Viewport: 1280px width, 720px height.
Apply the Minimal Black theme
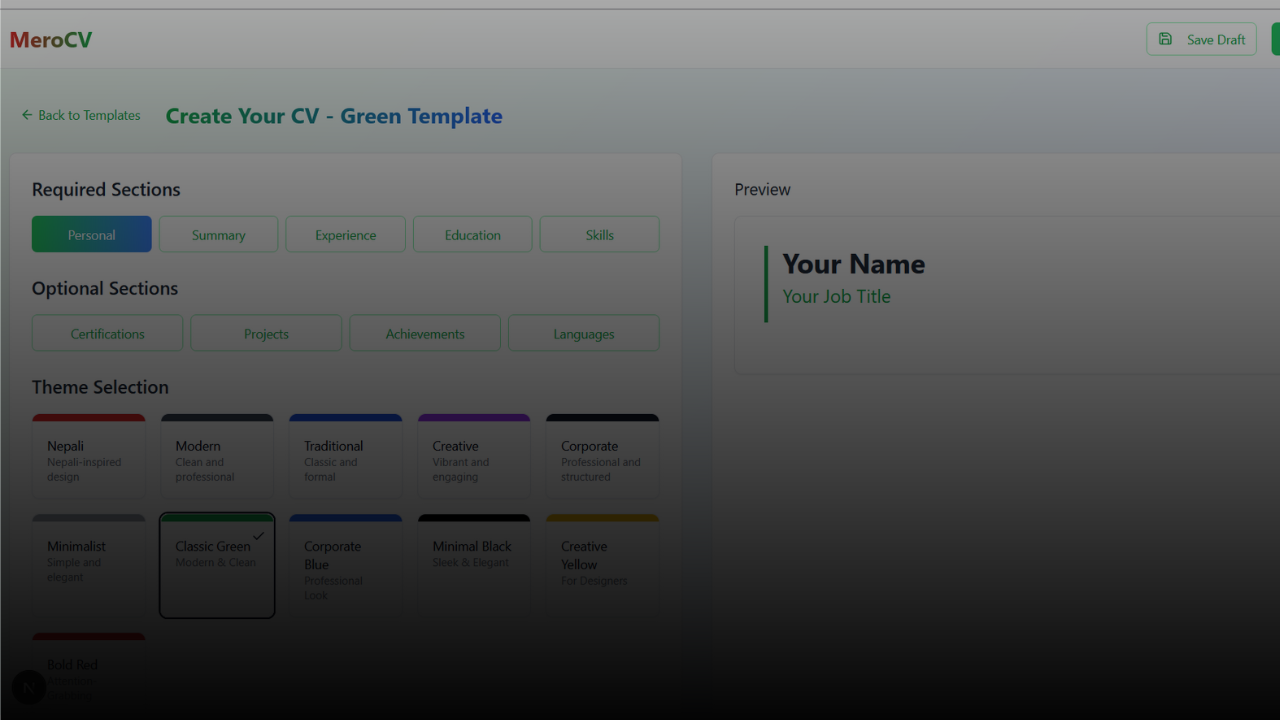coord(473,565)
